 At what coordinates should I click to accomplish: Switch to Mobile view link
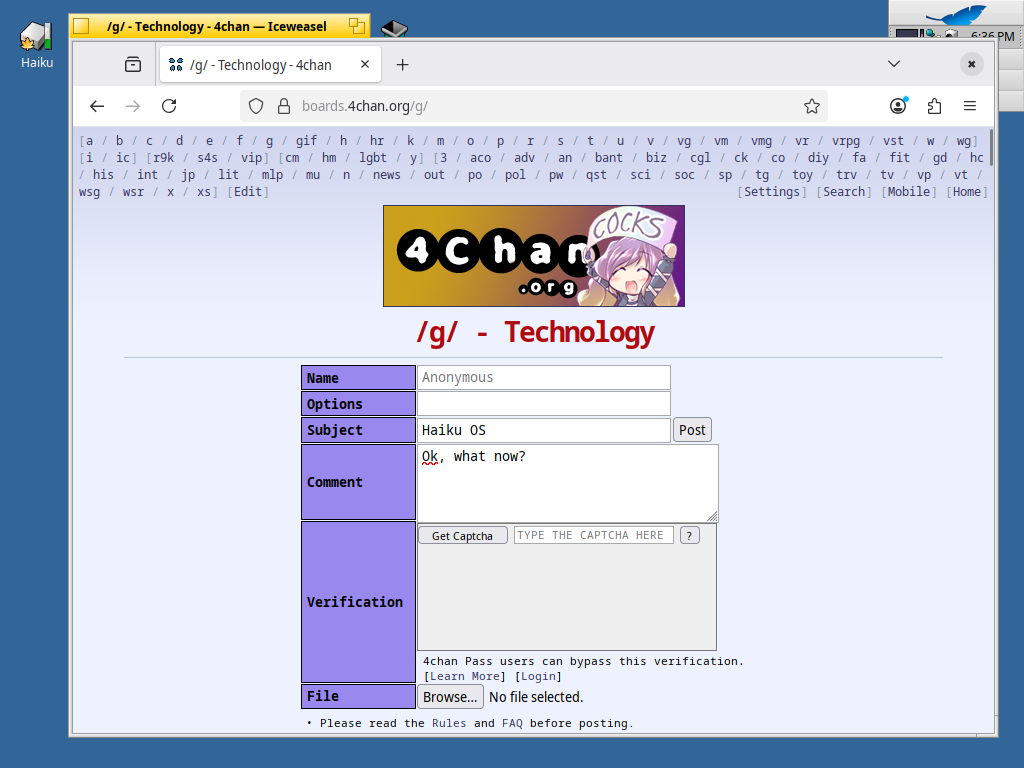(x=909, y=191)
